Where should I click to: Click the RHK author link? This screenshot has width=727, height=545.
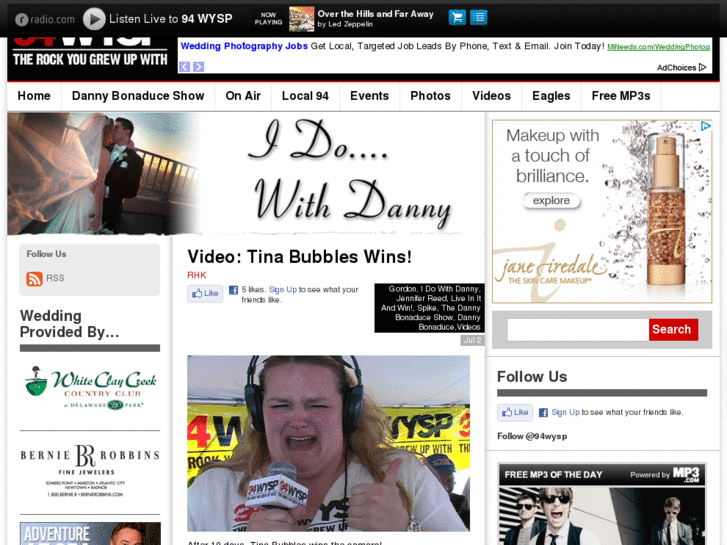(x=197, y=275)
